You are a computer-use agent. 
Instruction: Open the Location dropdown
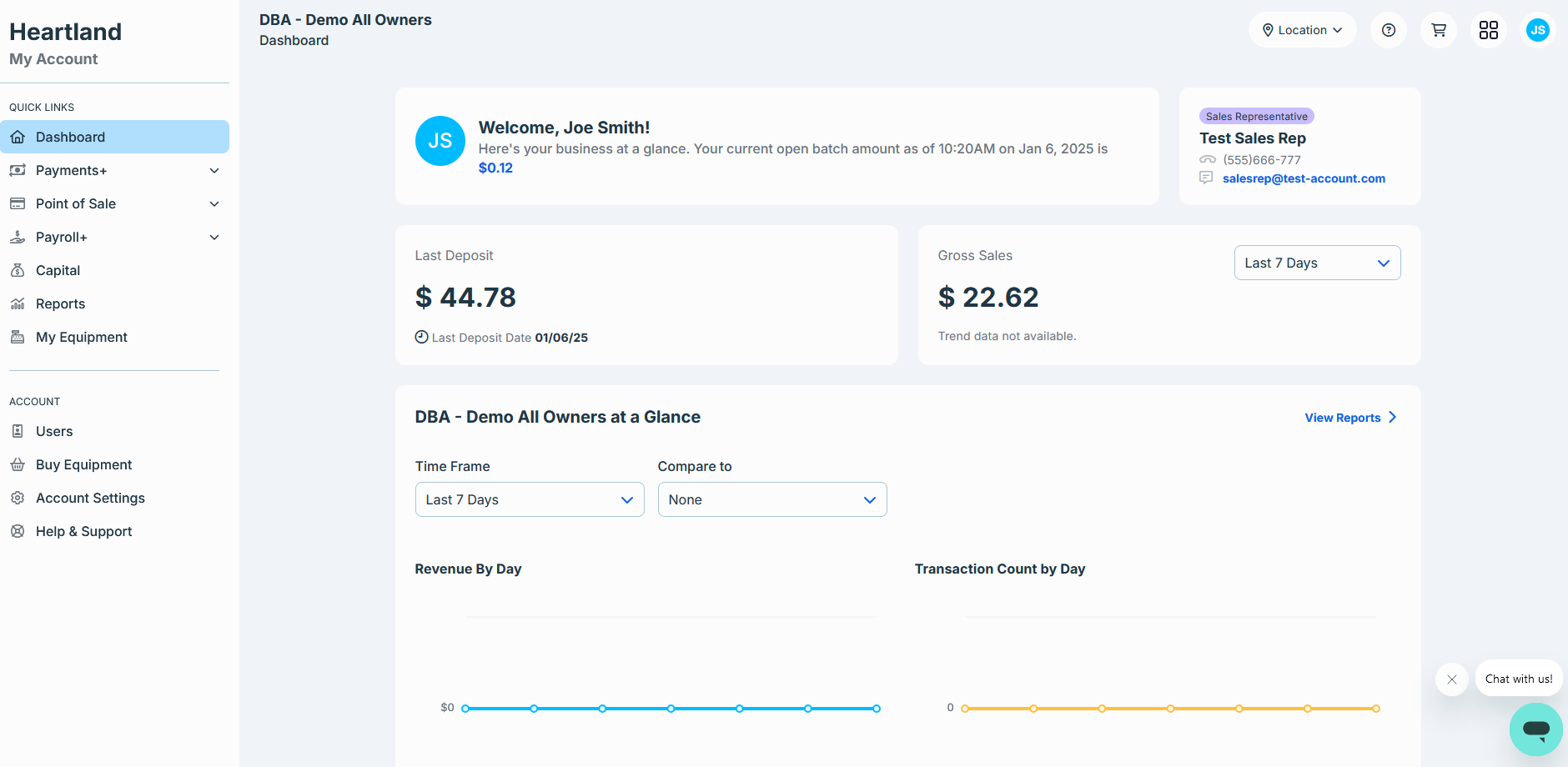[1302, 30]
